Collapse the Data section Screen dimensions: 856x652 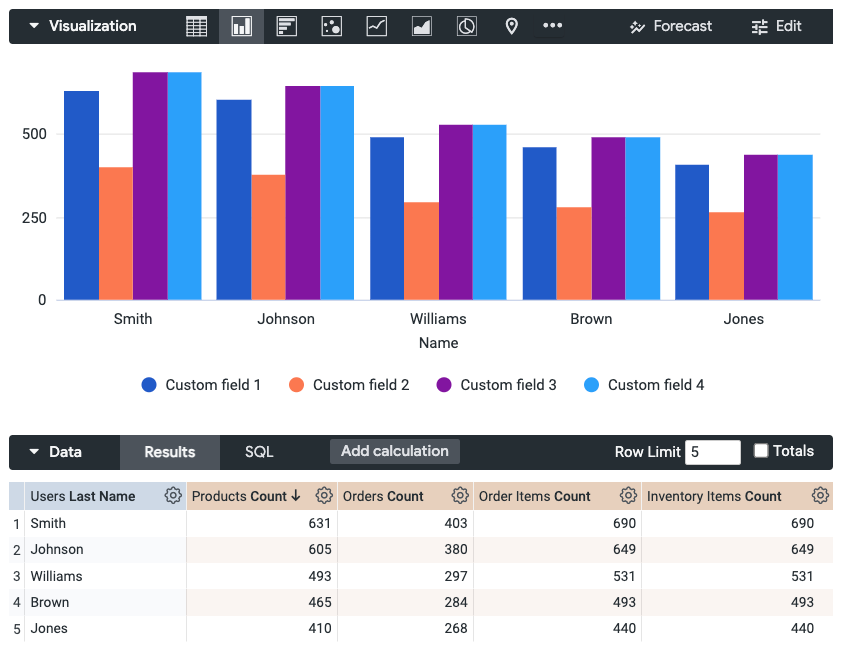[34, 452]
